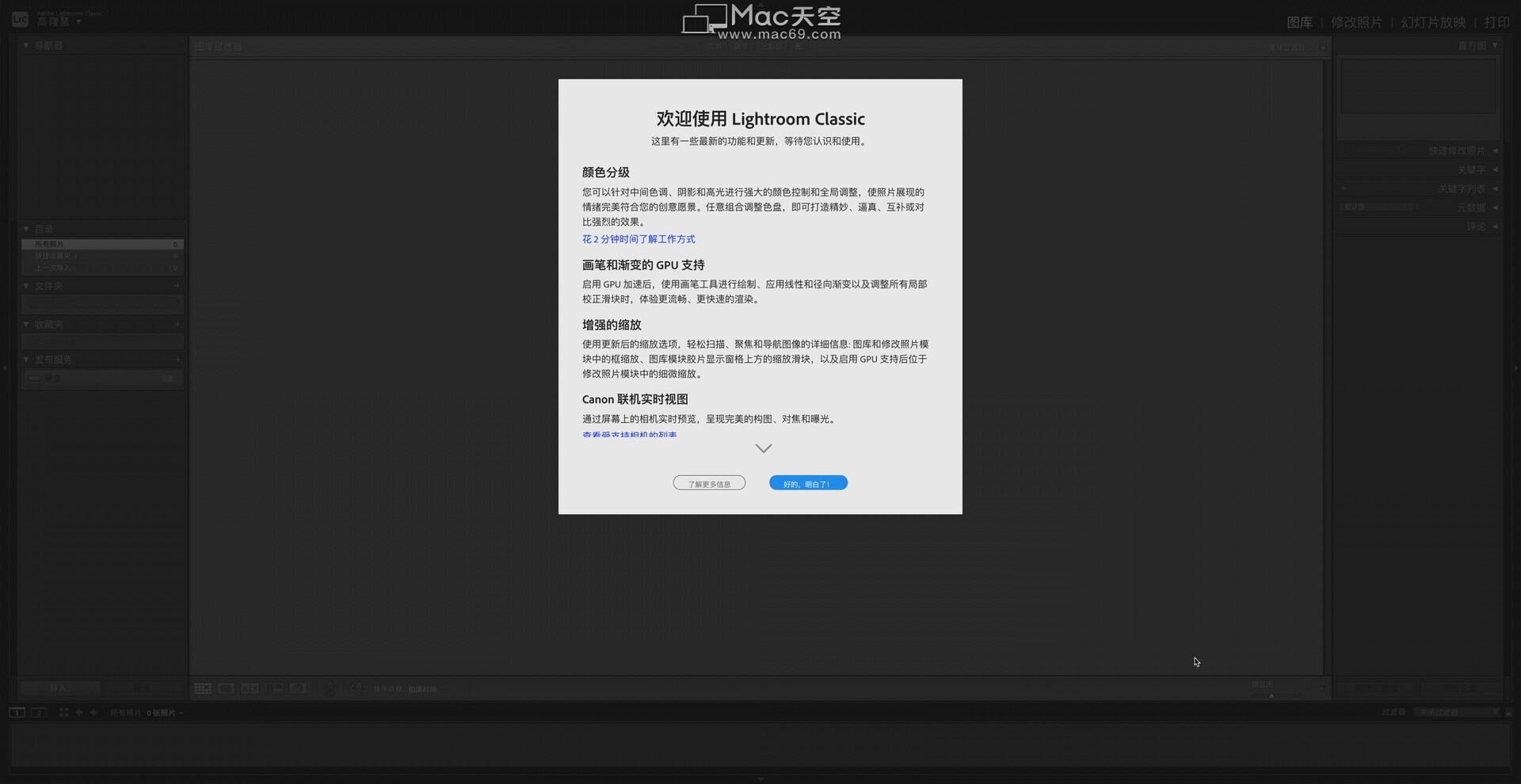Click the search field in 文件夹 panel
Screen dimensions: 1521x784
coord(102,303)
